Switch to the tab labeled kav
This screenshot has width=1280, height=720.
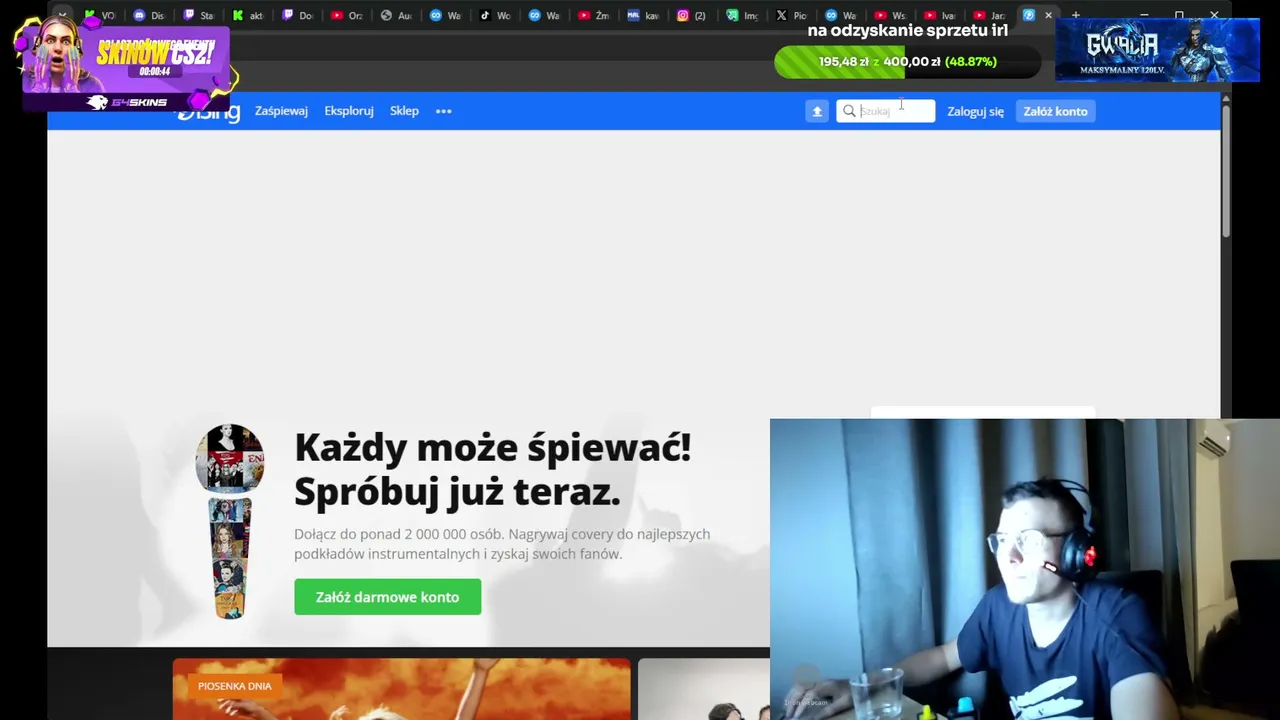tap(643, 15)
